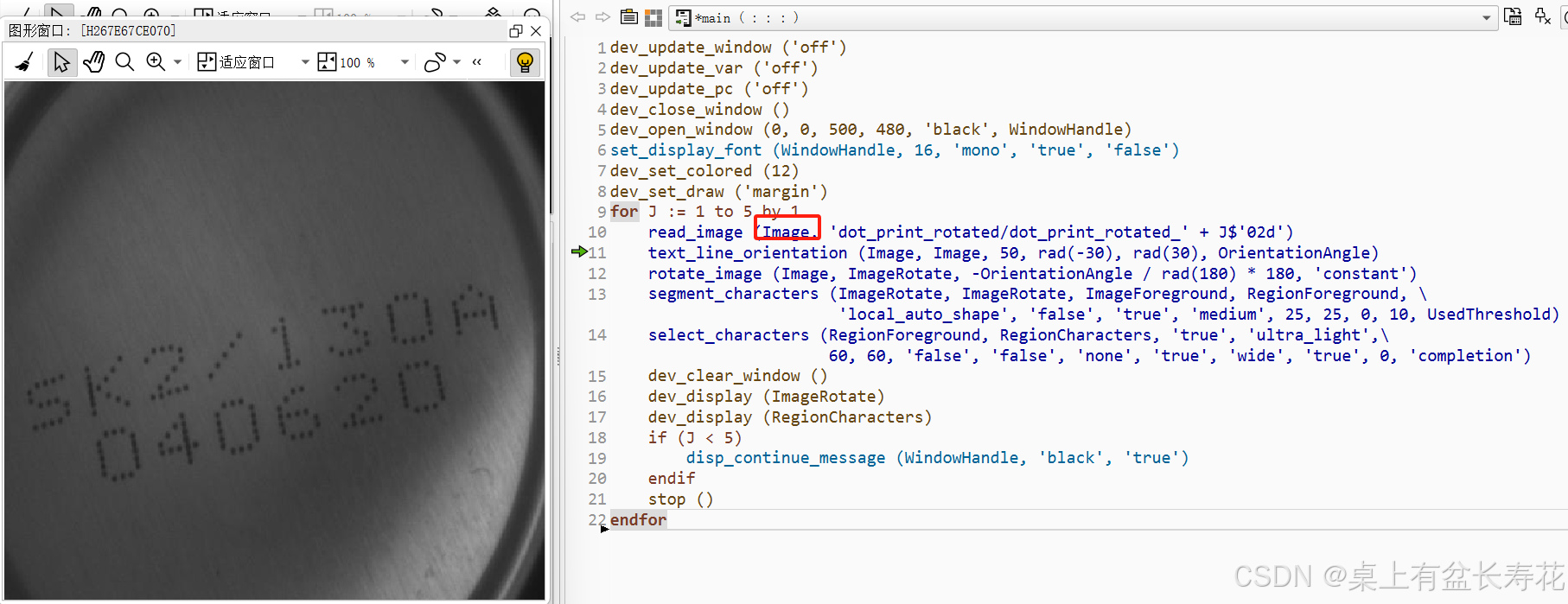Open the *main procedure combo box
The width and height of the screenshot is (1568, 604).
(x=1083, y=17)
